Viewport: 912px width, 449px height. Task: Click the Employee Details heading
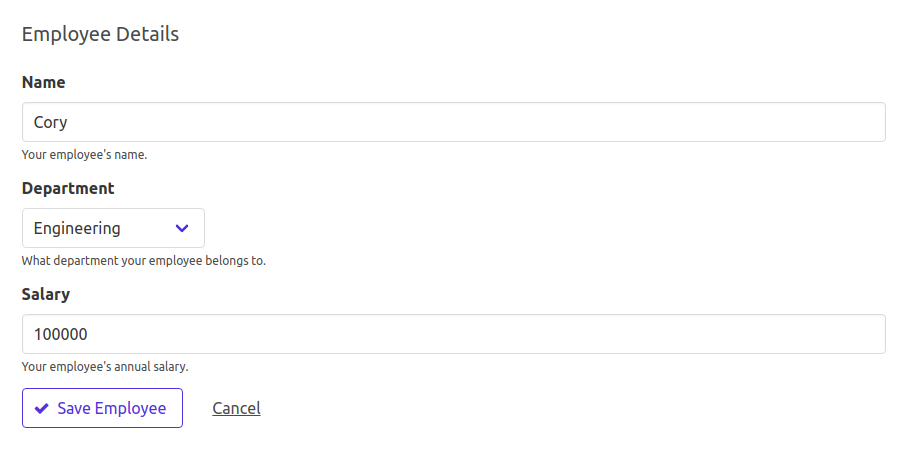point(100,34)
